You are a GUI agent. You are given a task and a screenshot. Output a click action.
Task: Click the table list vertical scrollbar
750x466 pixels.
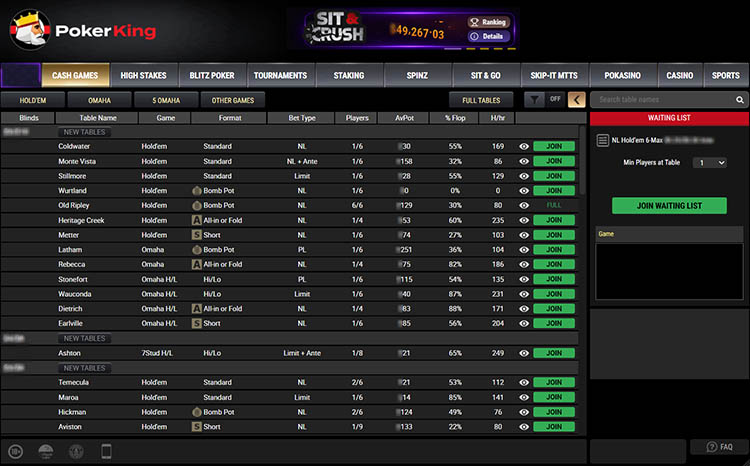pyautogui.click(x=582, y=160)
